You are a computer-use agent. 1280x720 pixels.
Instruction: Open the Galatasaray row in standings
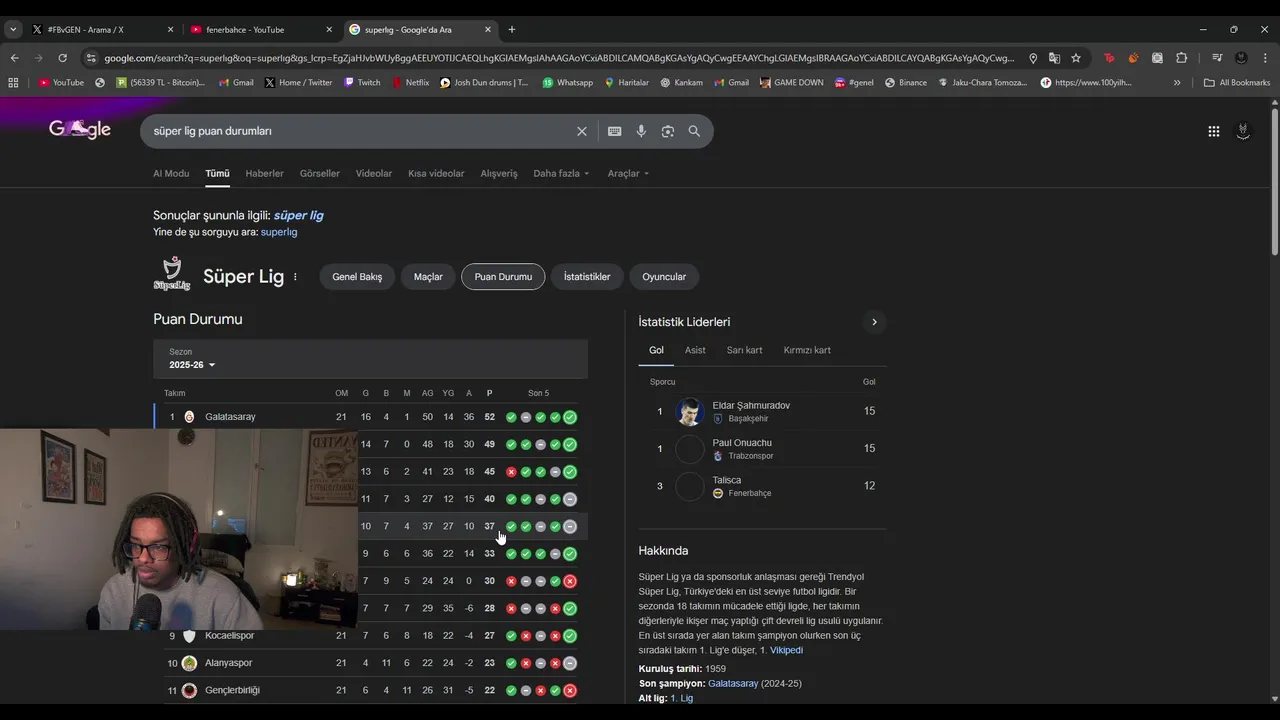tap(370, 417)
